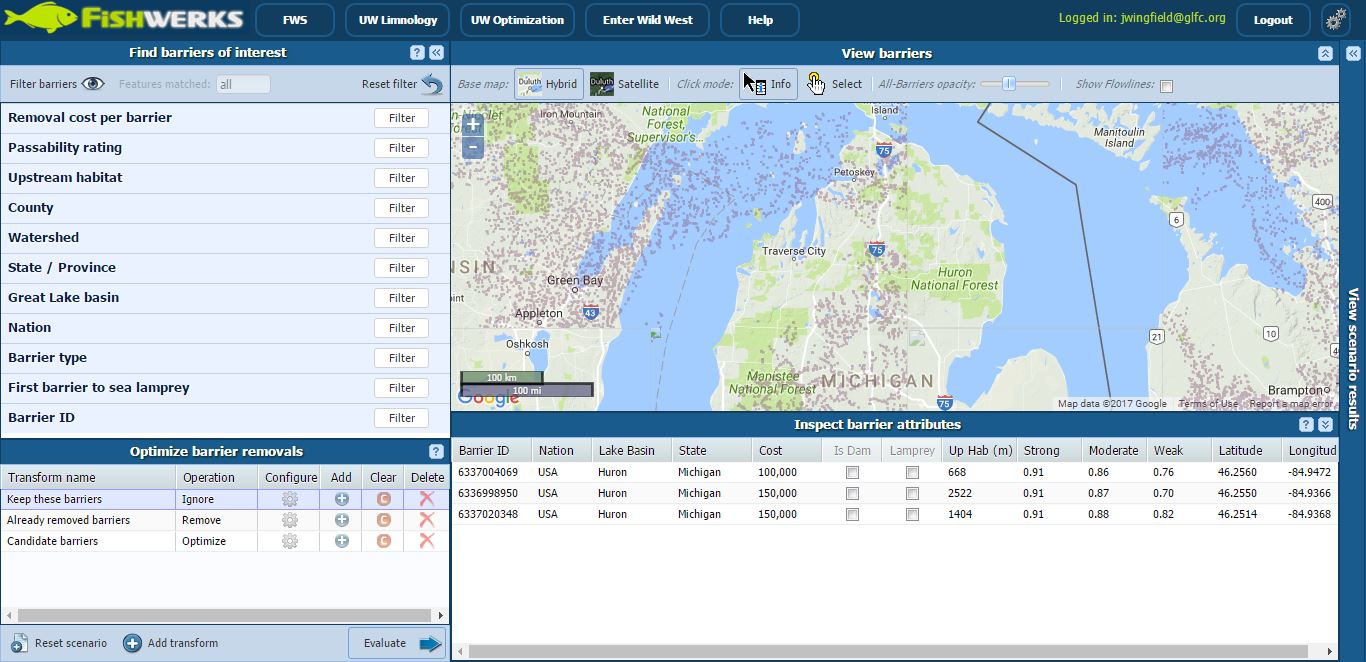Activate the Select click mode
The height and width of the screenshot is (662, 1366).
coord(835,84)
